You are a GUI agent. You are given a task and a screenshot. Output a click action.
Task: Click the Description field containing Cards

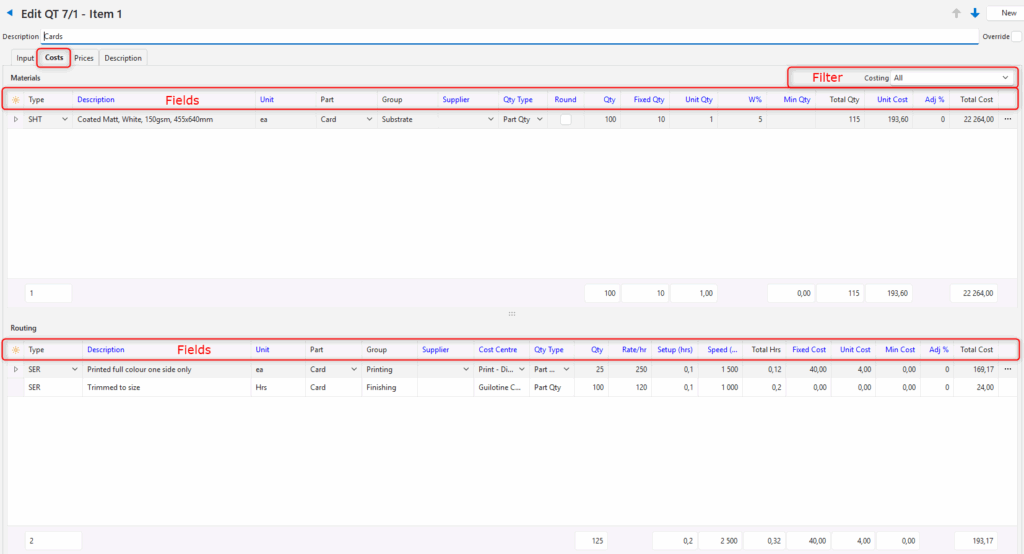click(x=500, y=37)
